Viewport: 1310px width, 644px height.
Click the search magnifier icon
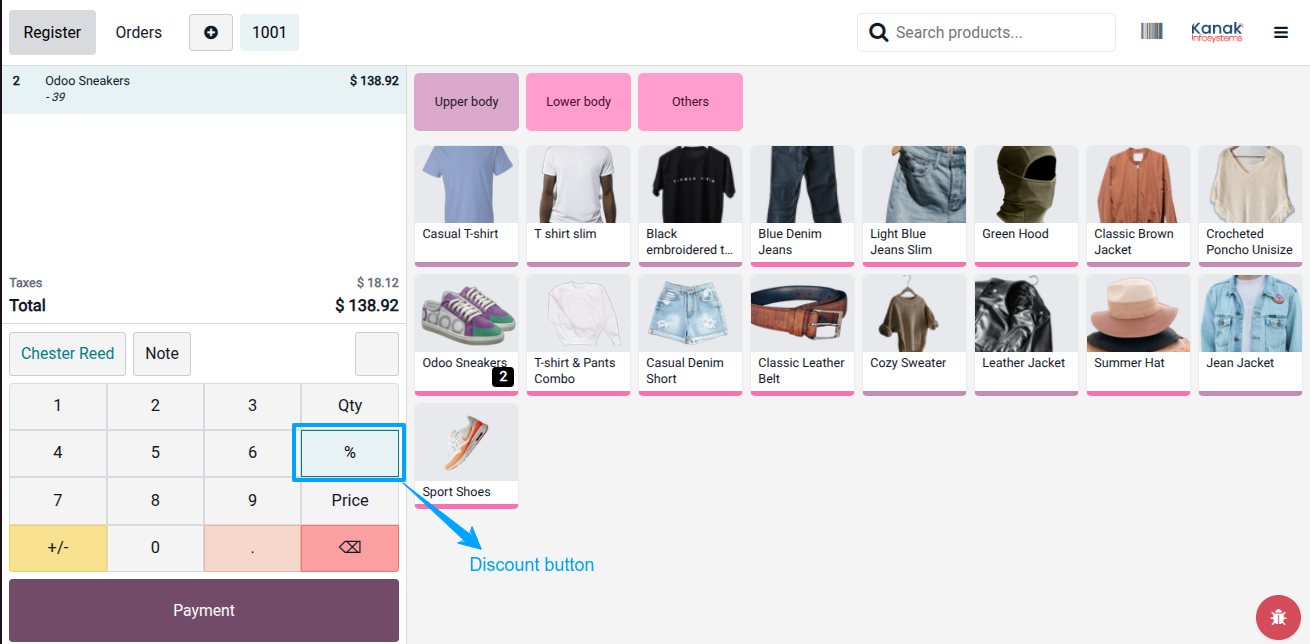pos(879,32)
